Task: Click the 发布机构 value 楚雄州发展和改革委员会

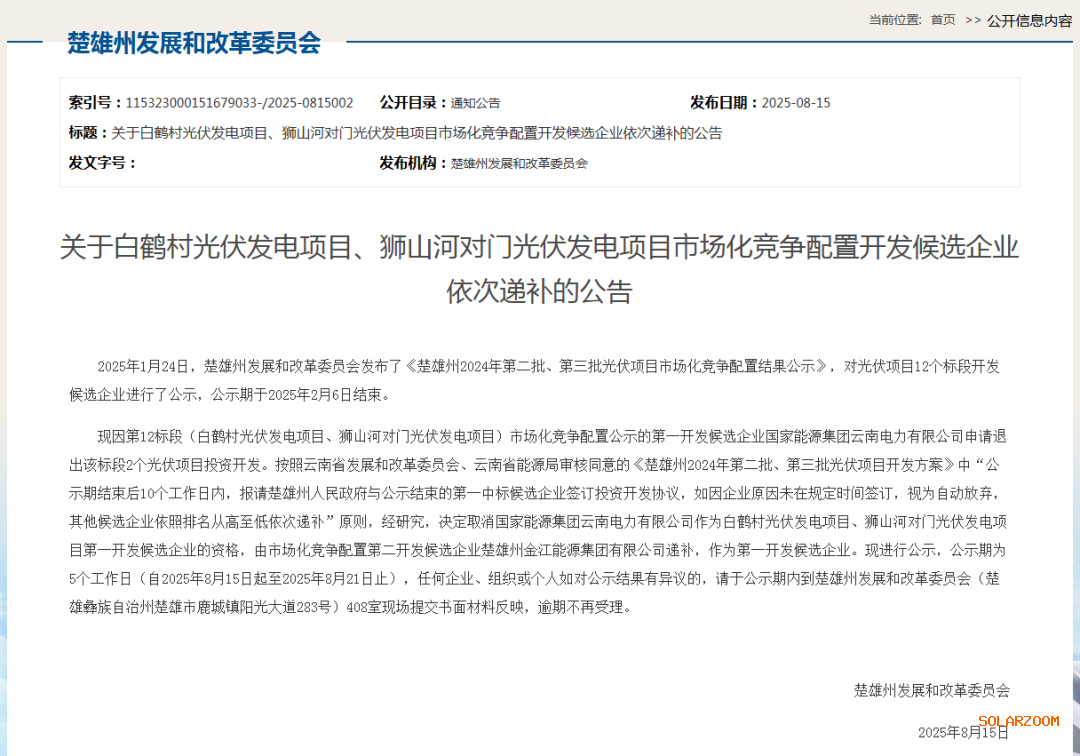Action: (519, 163)
